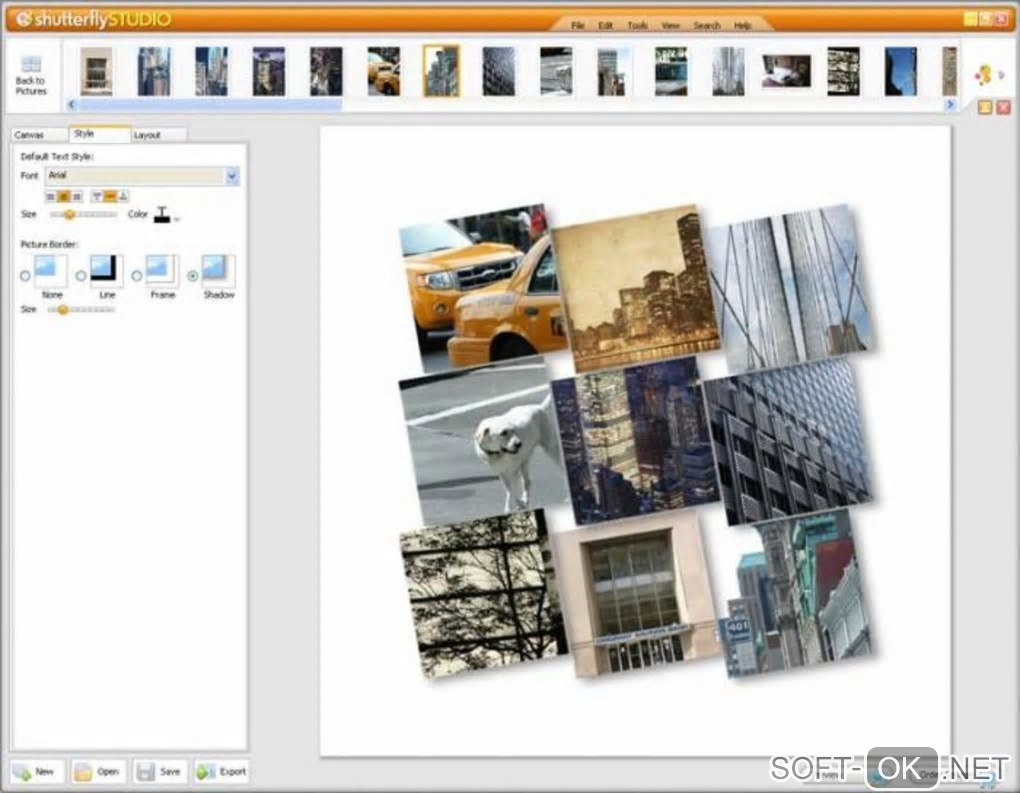
Task: Select the yellow taxi thumbnail in the strip
Action: 383,71
